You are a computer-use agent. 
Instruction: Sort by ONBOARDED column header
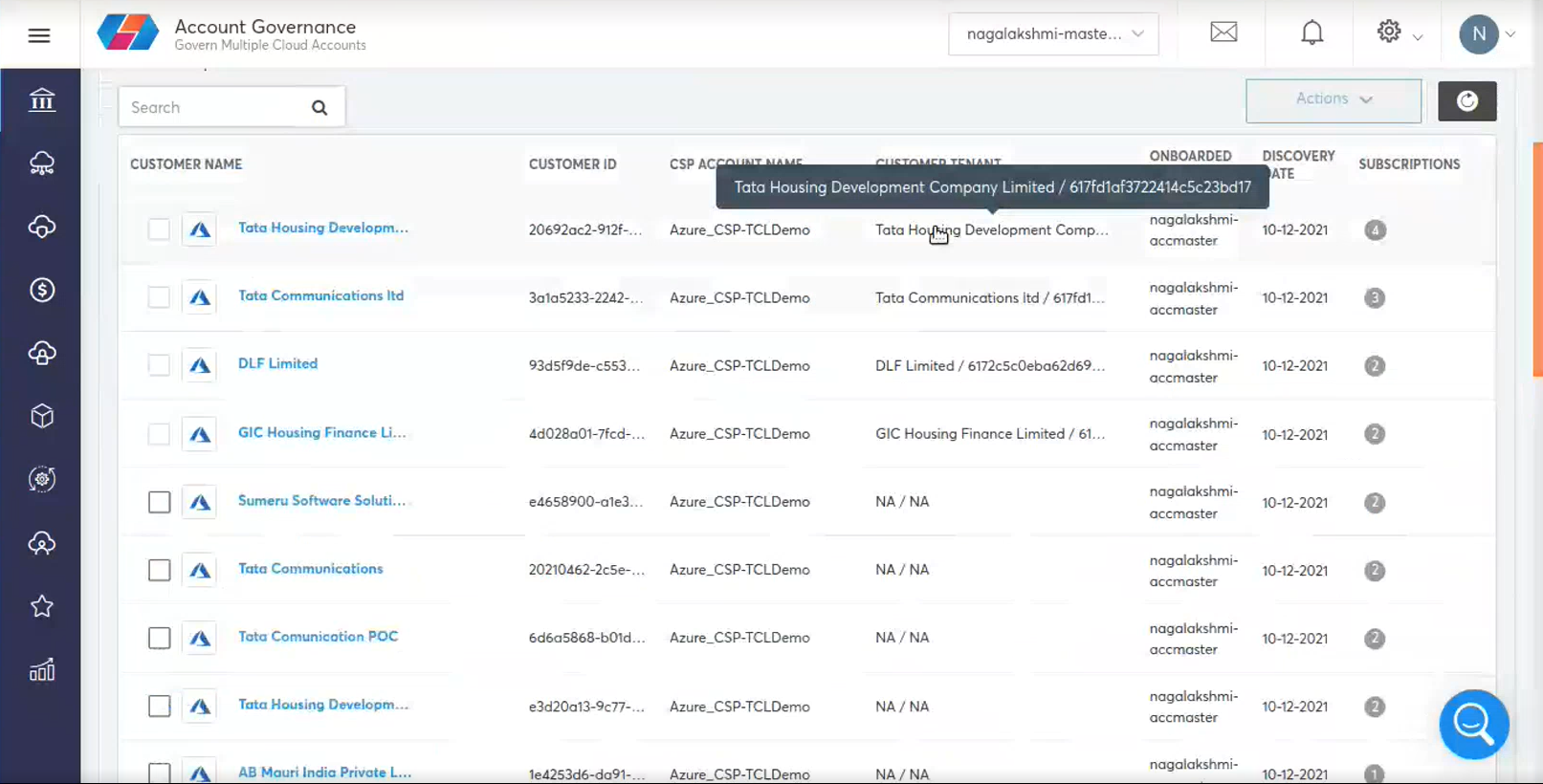[x=1190, y=156]
